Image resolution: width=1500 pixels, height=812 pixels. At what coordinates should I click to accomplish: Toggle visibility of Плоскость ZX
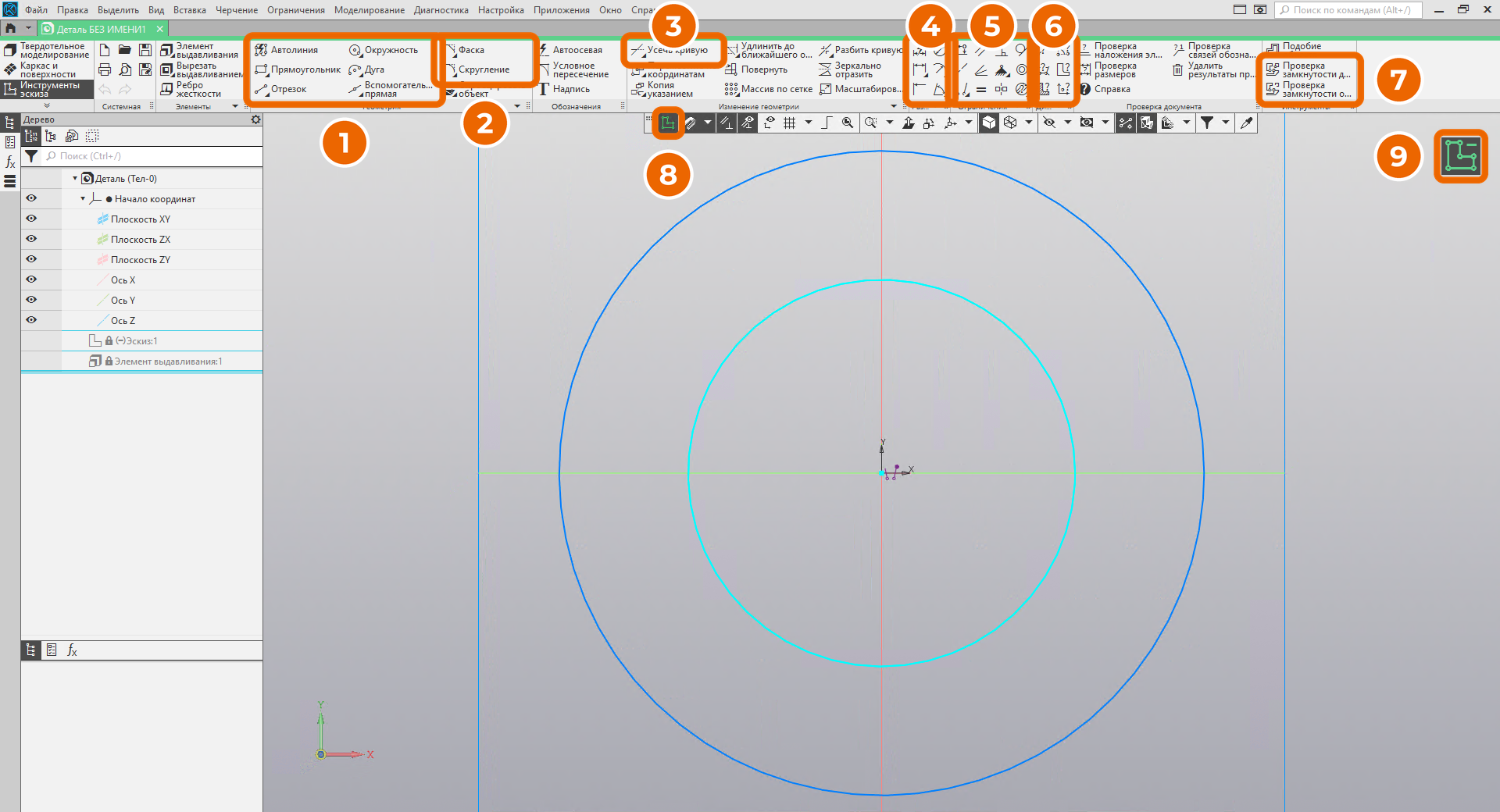click(x=31, y=239)
